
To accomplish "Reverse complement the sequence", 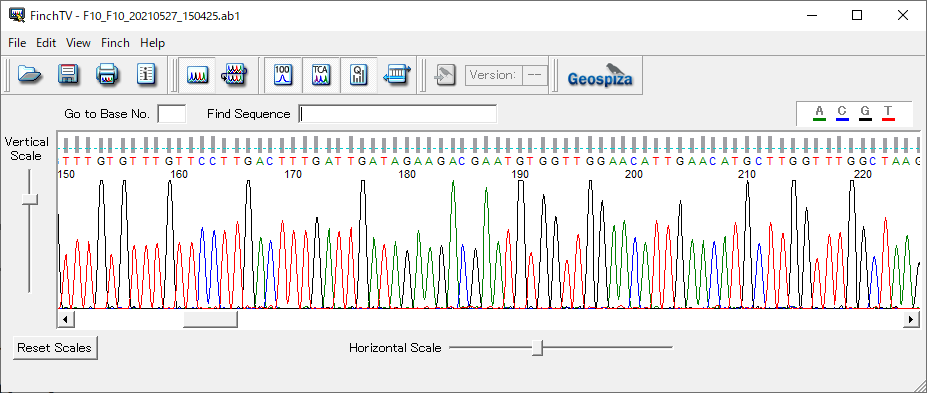I will click(x=397, y=75).
